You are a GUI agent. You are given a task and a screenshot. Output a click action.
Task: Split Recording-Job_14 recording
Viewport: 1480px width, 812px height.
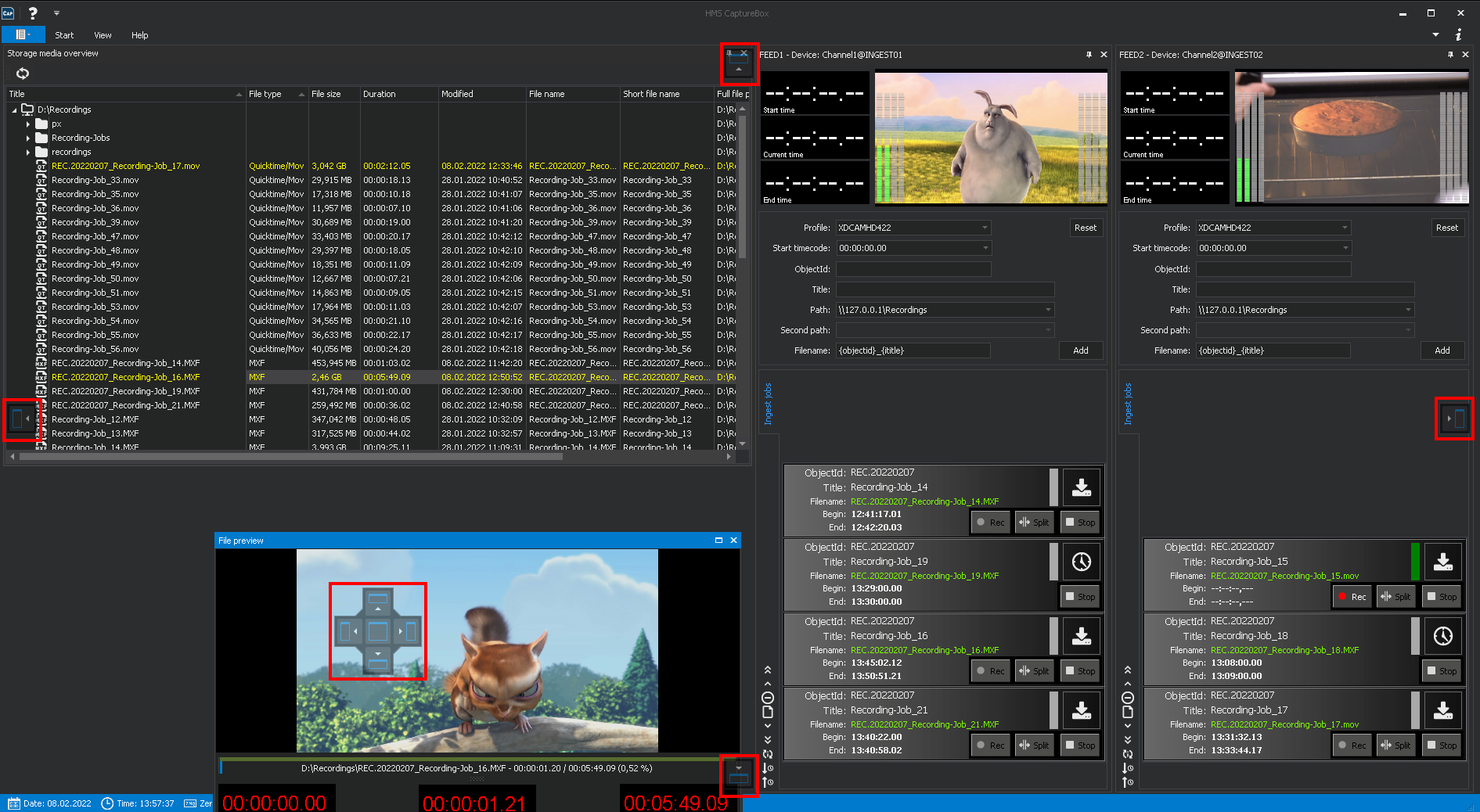coord(1035,523)
